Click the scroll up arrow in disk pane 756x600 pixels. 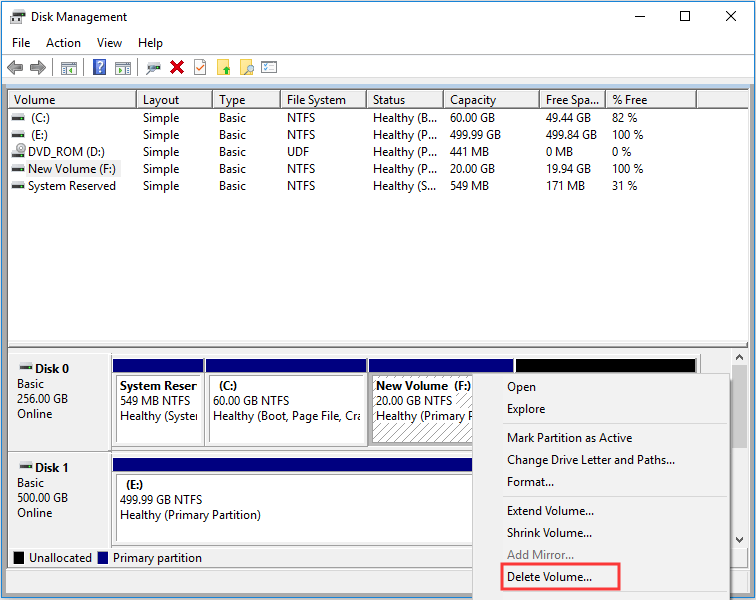pyautogui.click(x=739, y=358)
